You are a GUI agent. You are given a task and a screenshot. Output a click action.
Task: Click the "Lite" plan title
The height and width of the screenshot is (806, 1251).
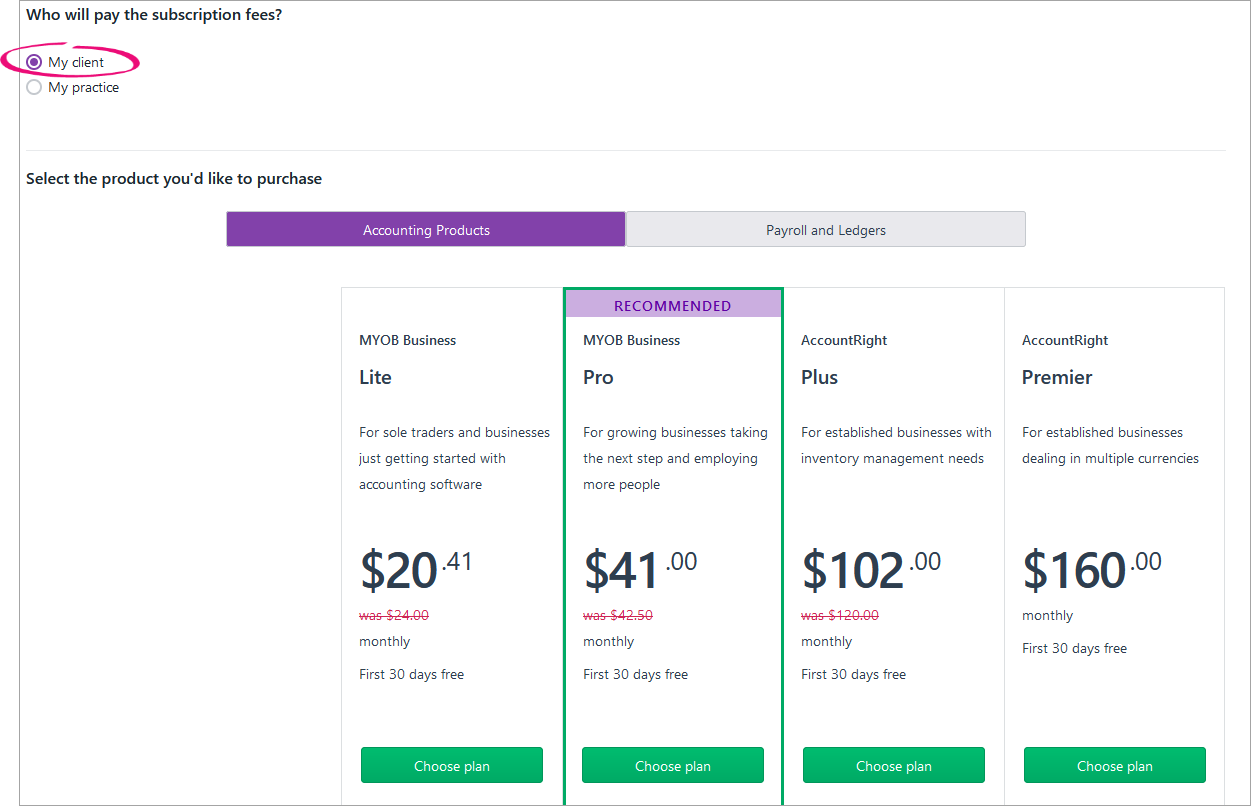click(x=376, y=378)
